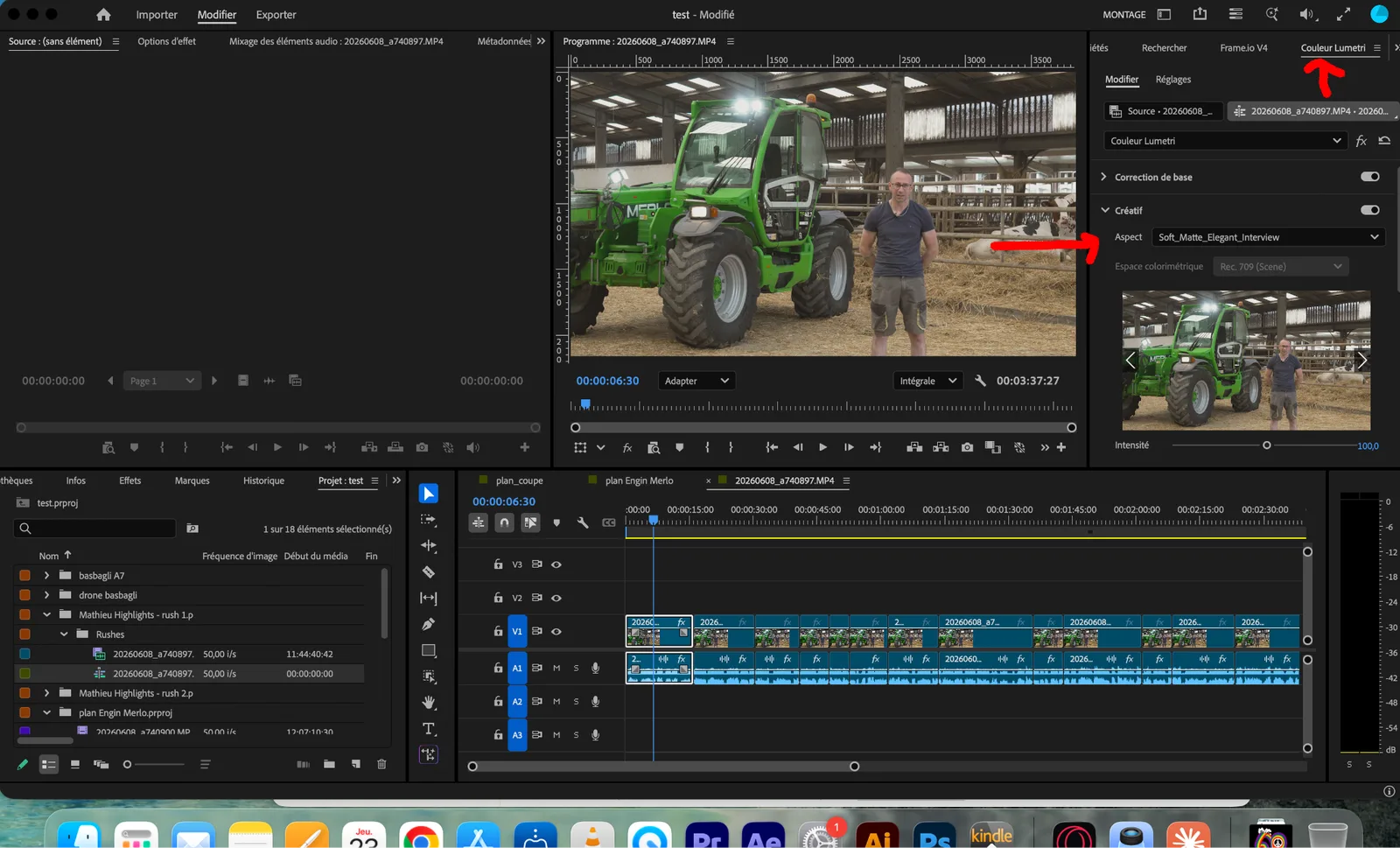The width and height of the screenshot is (1400, 848).
Task: Toggle linked selection in timeline
Action: tap(531, 522)
